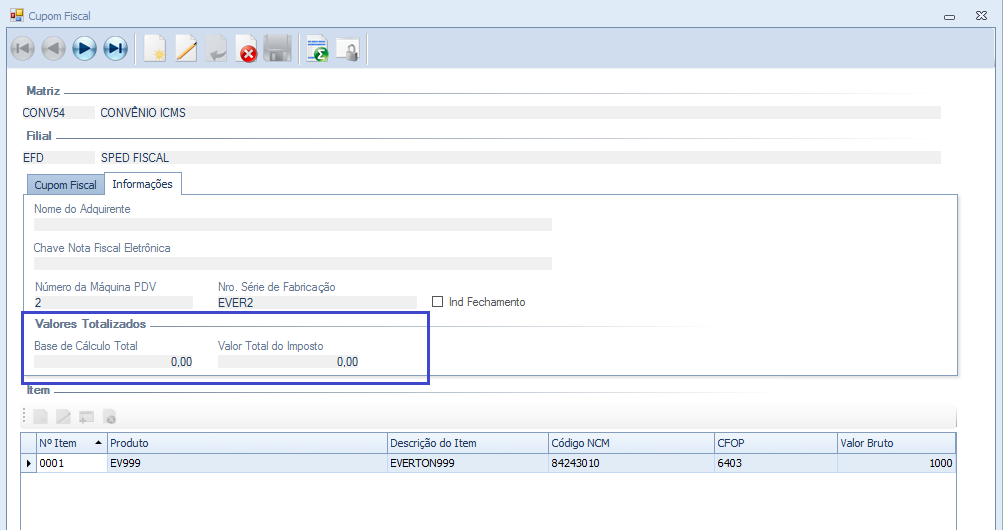Click Produto column header
The height and width of the screenshot is (530, 1003).
click(248, 443)
